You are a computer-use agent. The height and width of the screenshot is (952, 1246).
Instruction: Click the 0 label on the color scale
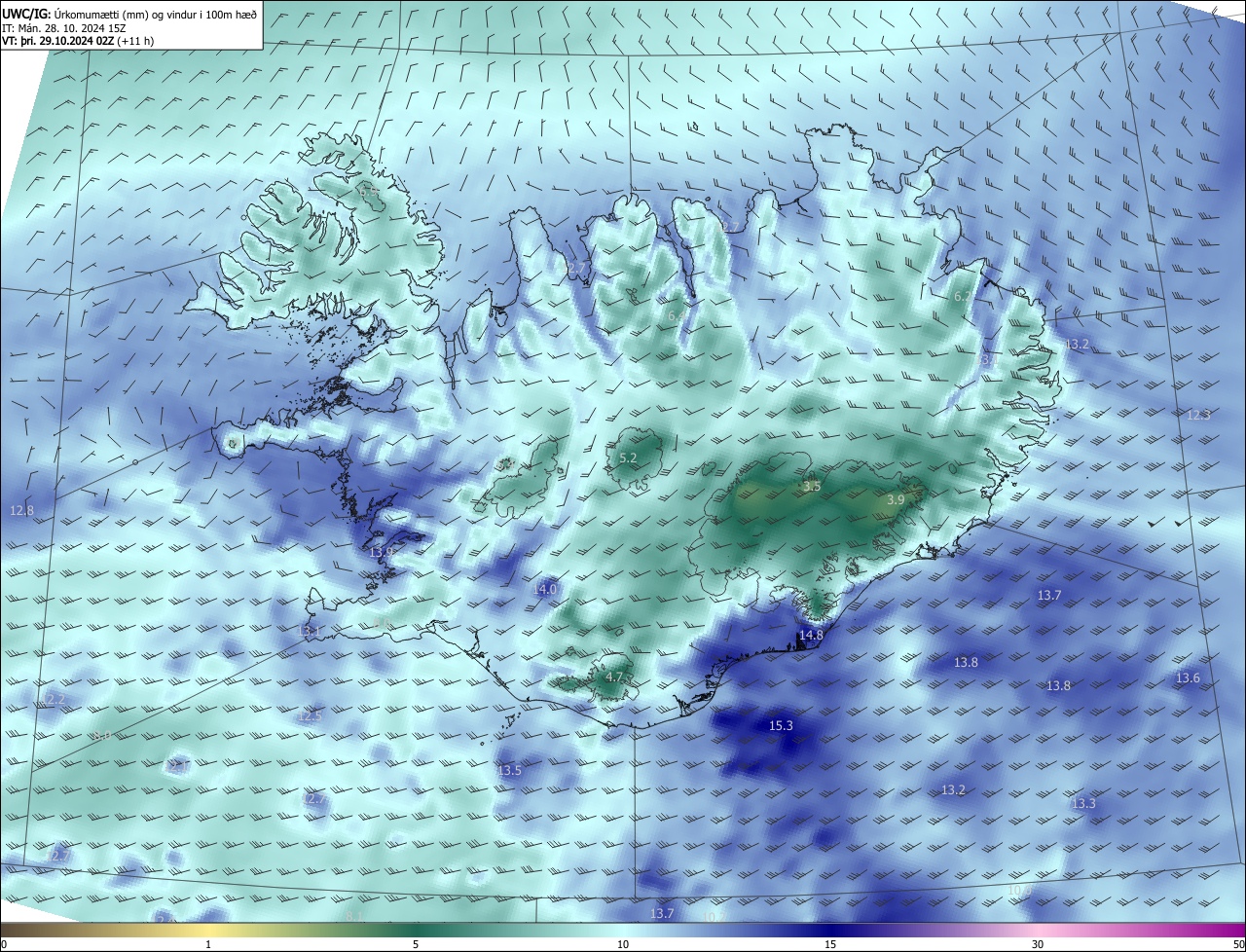point(4,944)
